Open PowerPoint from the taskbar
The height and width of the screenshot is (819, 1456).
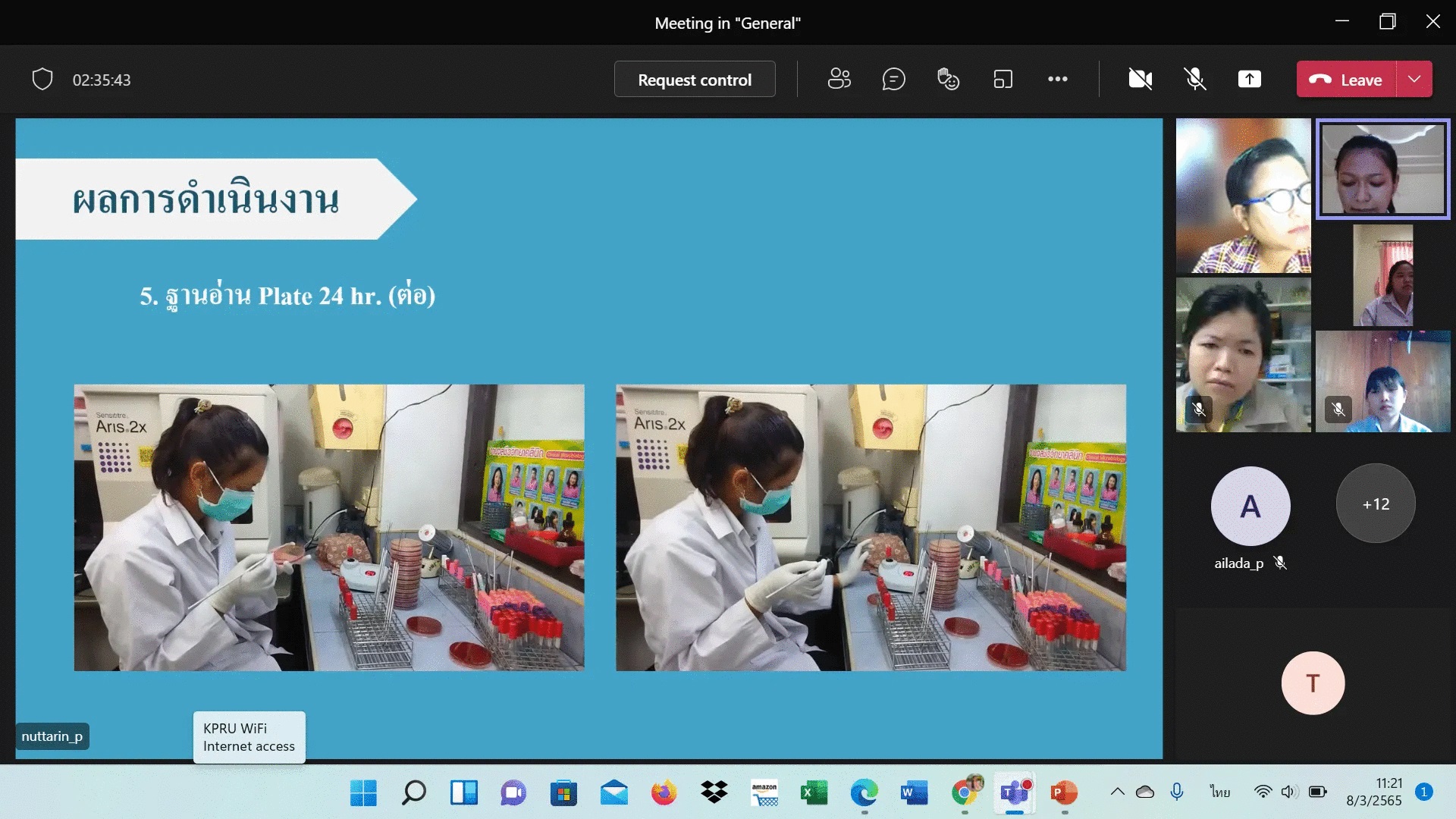(x=1064, y=793)
